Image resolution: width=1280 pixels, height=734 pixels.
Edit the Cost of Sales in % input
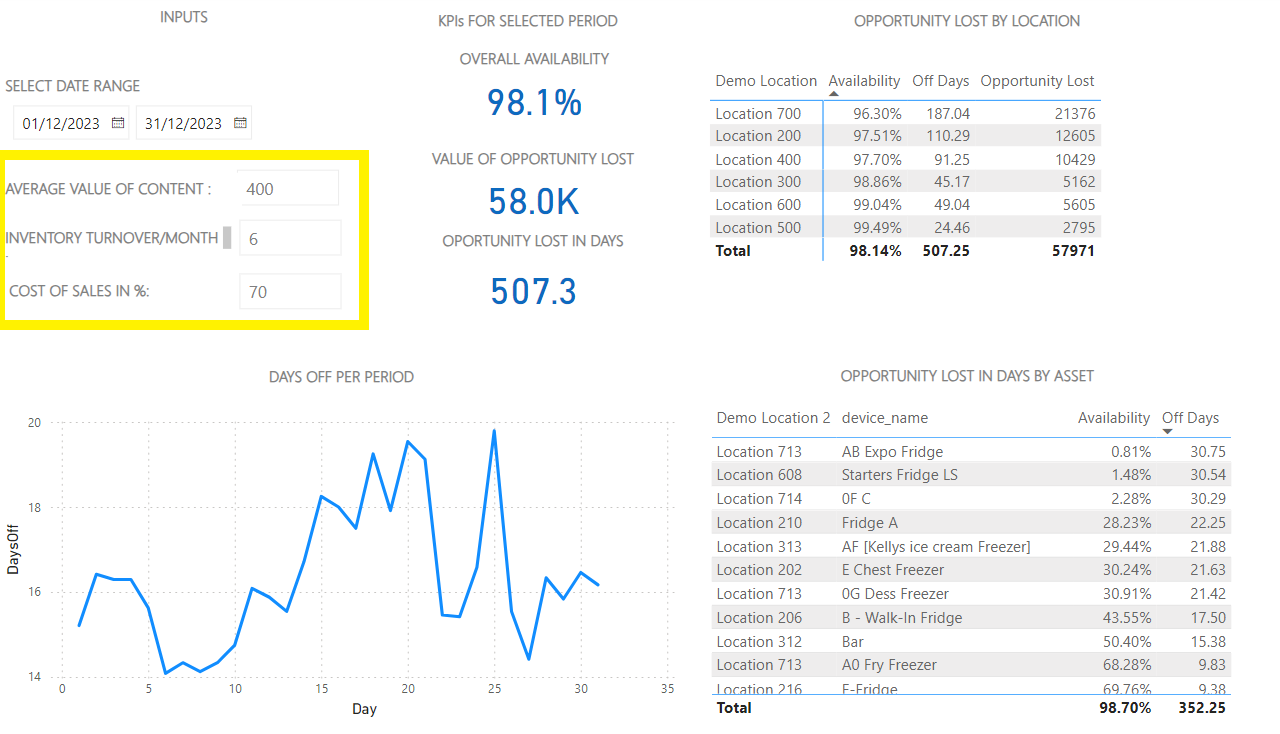pos(290,292)
